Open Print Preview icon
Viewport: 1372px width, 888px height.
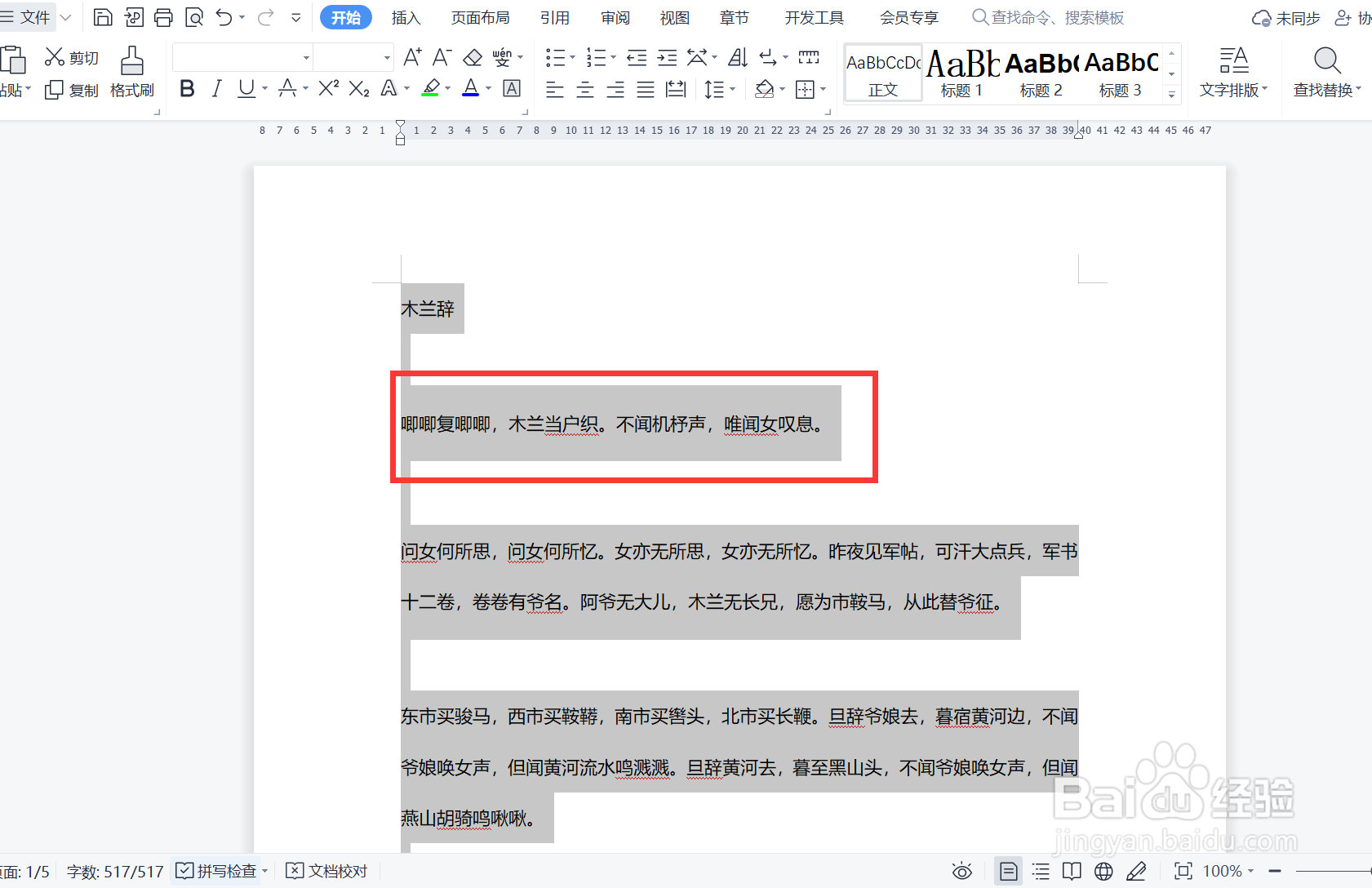pos(194,17)
